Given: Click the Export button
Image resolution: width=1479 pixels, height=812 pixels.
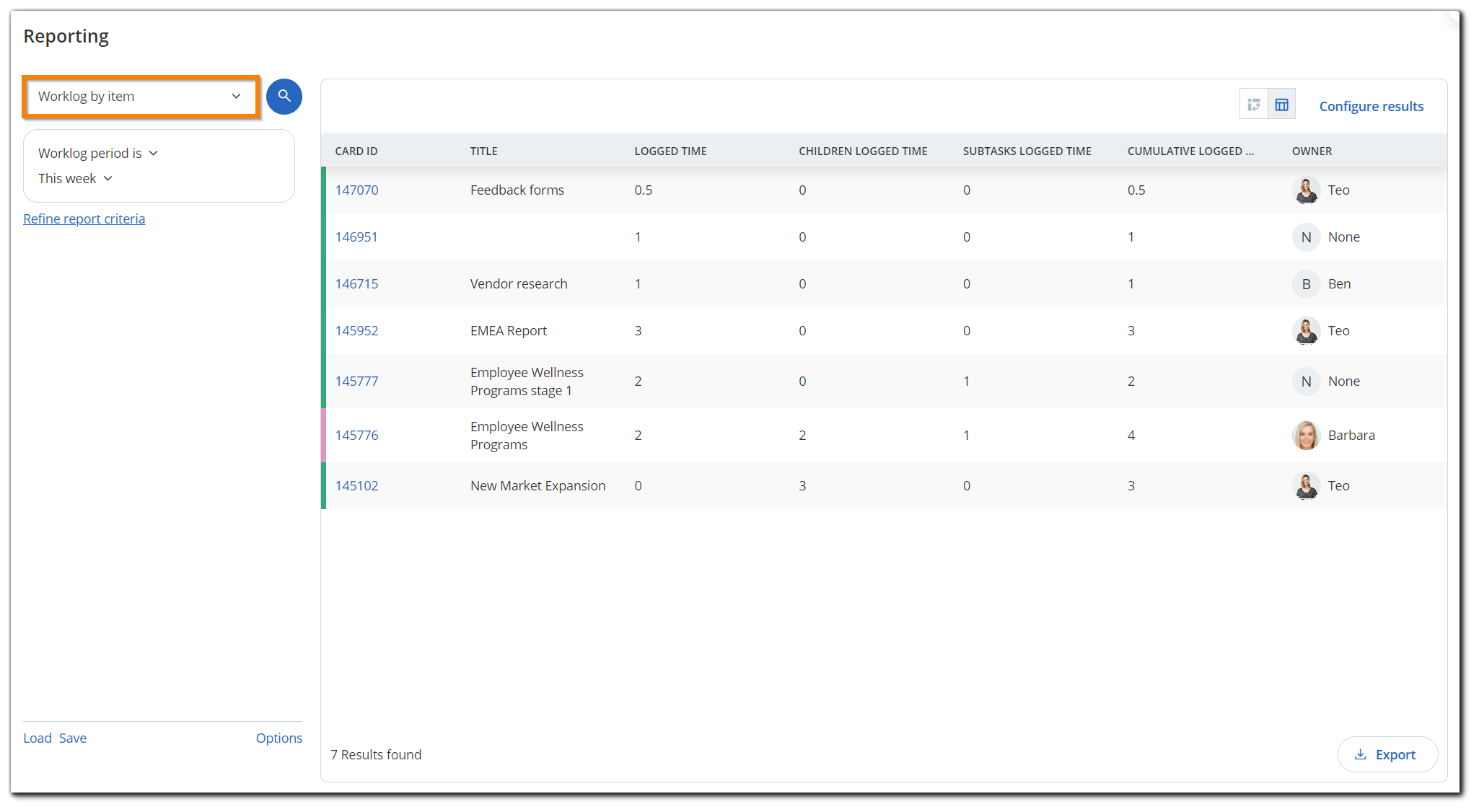Looking at the screenshot, I should coord(1387,754).
